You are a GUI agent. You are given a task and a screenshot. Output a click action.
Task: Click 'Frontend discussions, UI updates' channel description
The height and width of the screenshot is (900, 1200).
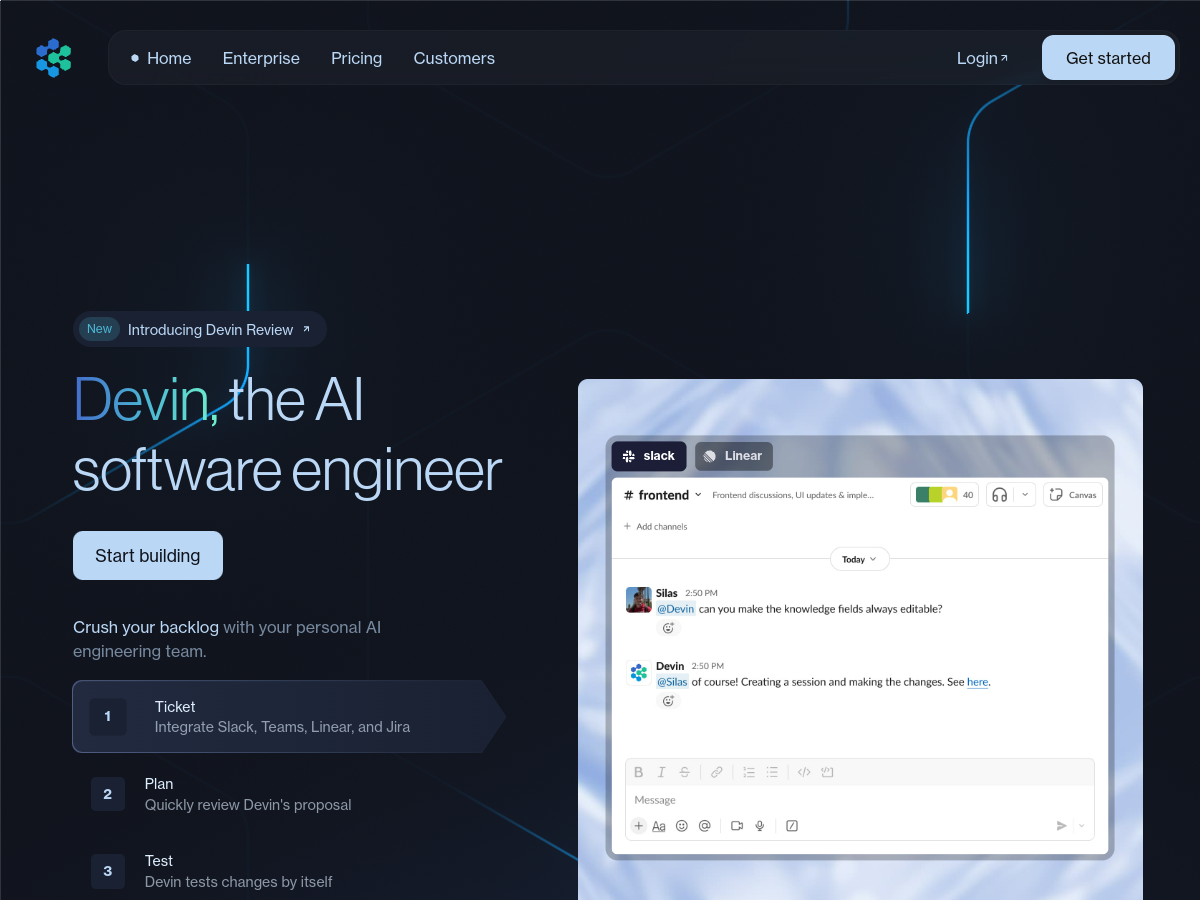click(x=793, y=495)
